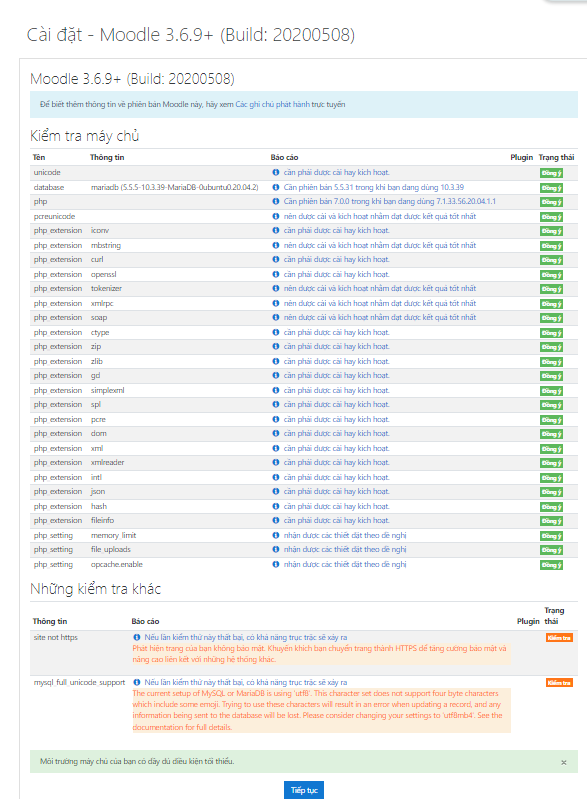Click the info icon for fileinfo extension
587x799 pixels.
click(x=276, y=521)
